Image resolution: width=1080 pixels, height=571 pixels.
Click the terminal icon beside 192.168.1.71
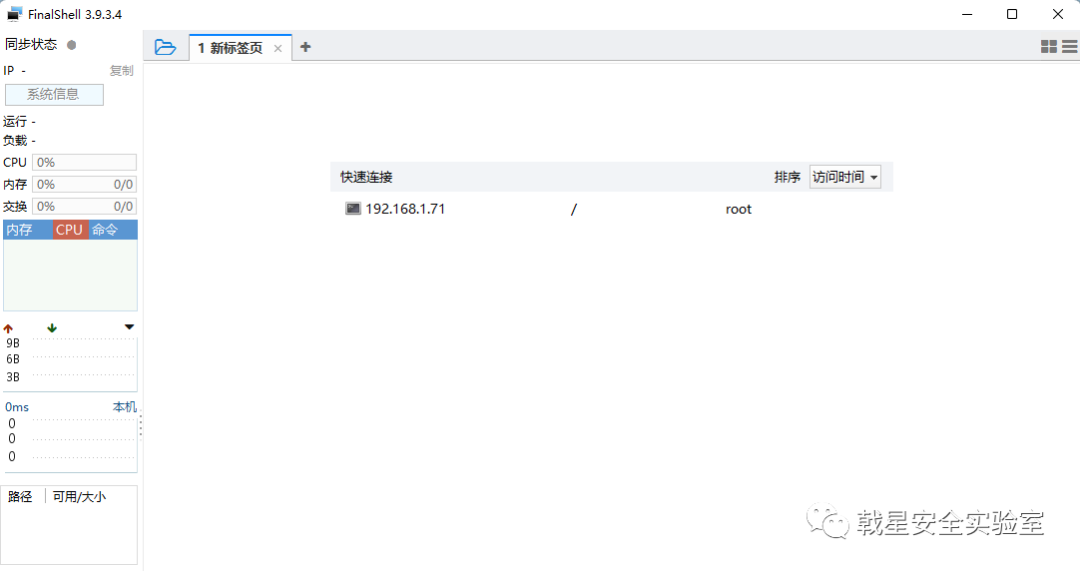pyautogui.click(x=353, y=208)
